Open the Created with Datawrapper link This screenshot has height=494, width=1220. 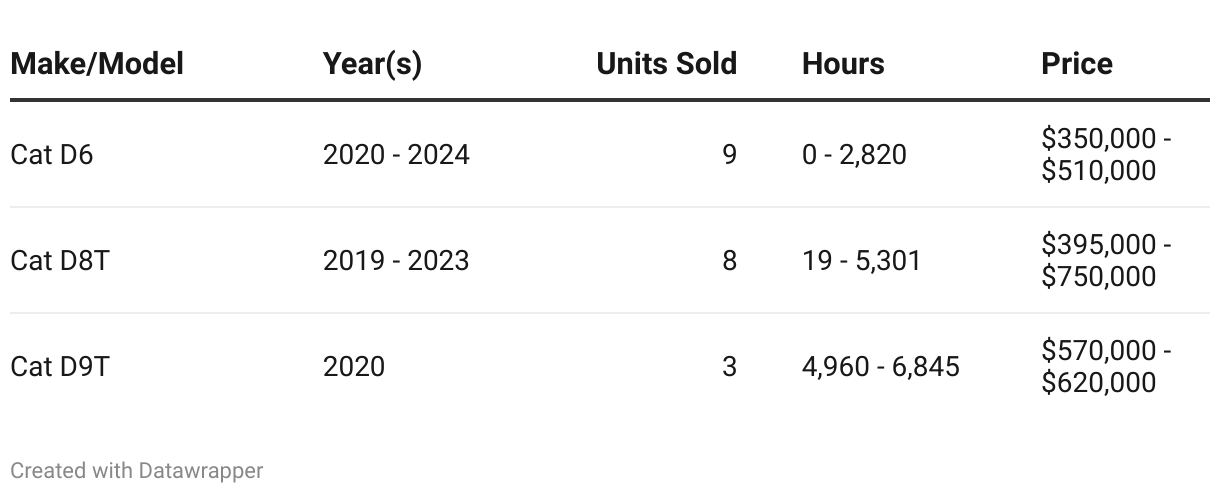click(x=137, y=470)
